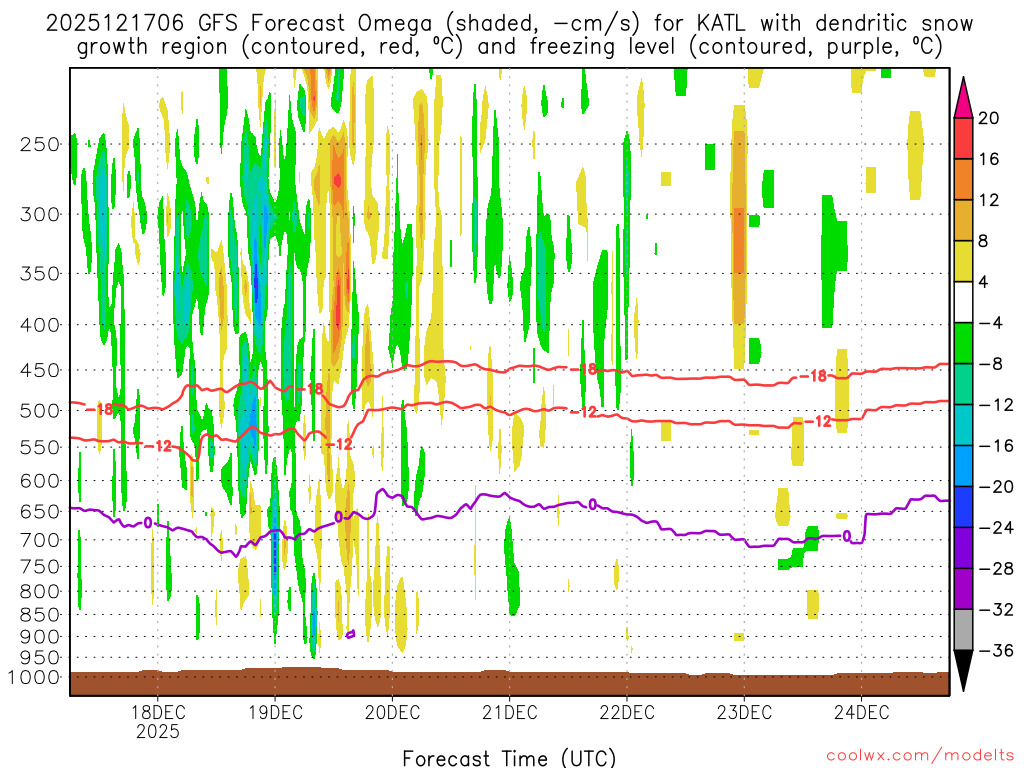1024x768 pixels.
Task: Click the 19DEC date label on the time axis
Action: [275, 712]
